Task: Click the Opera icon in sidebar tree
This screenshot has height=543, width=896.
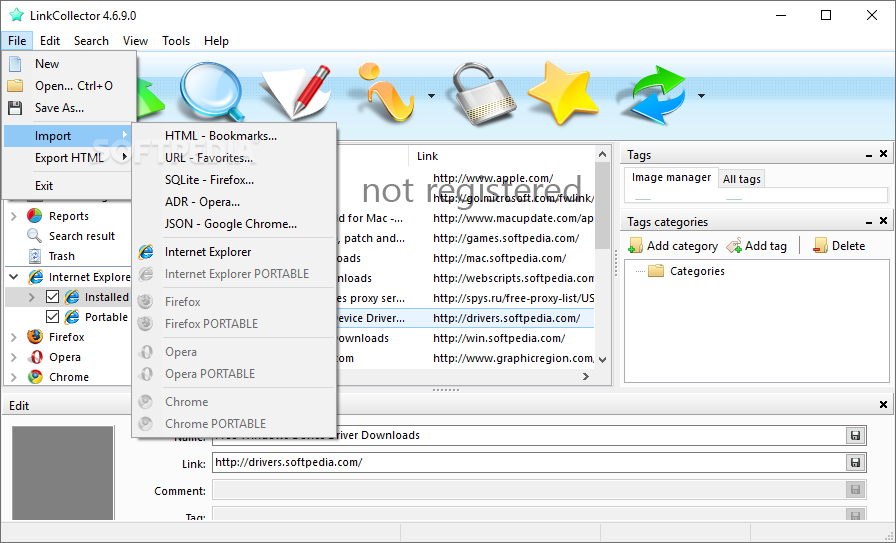Action: click(35, 357)
